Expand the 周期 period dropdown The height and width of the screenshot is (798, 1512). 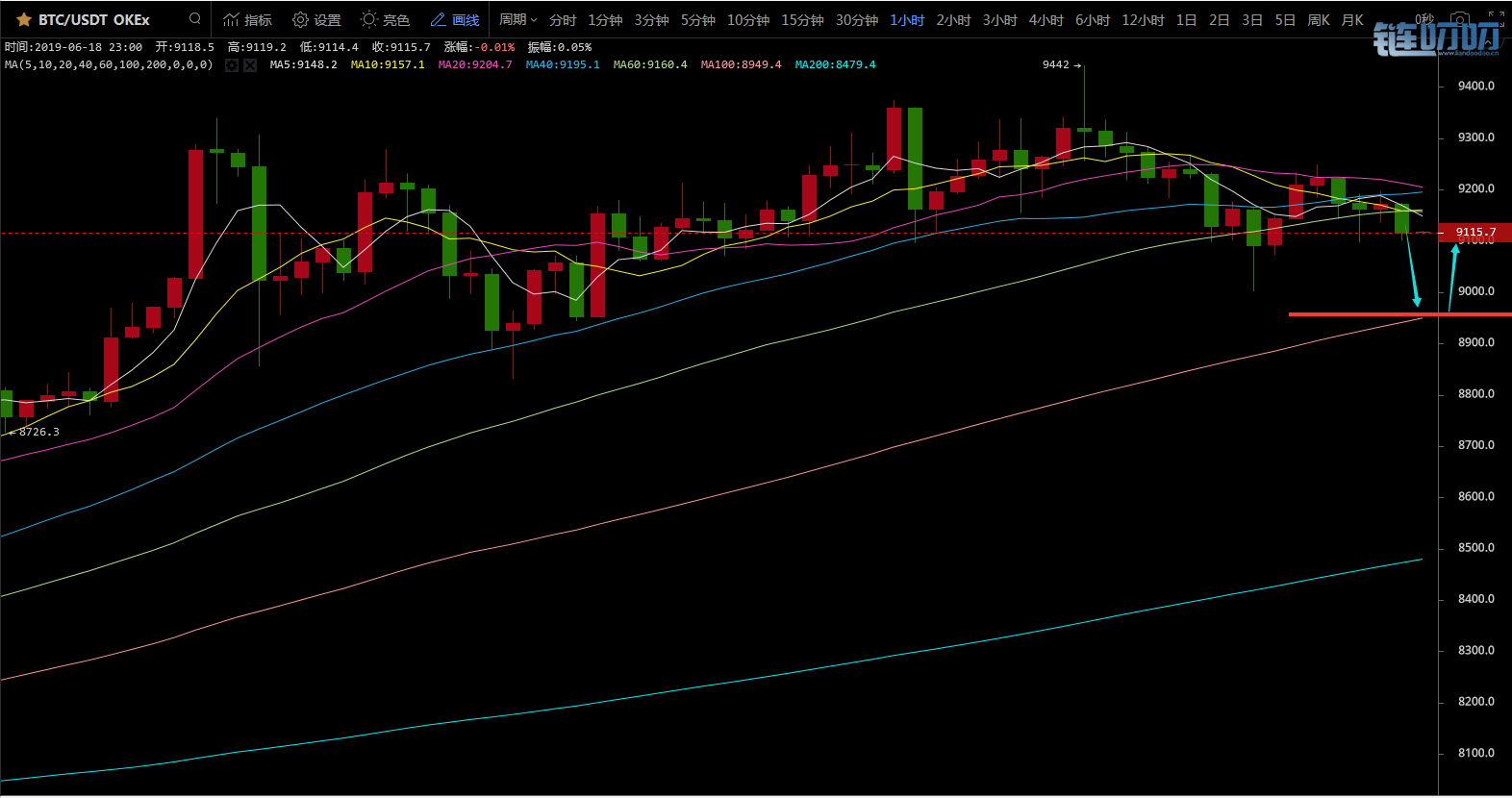517,19
